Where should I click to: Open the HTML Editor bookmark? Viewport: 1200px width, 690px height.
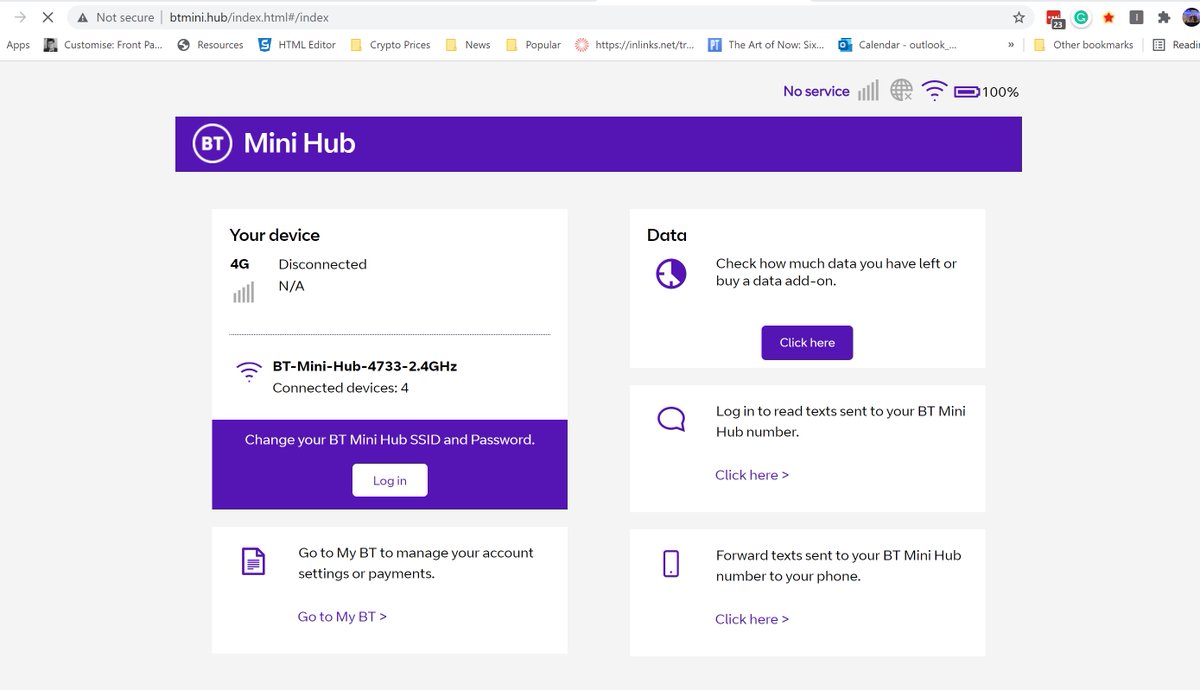coord(297,45)
